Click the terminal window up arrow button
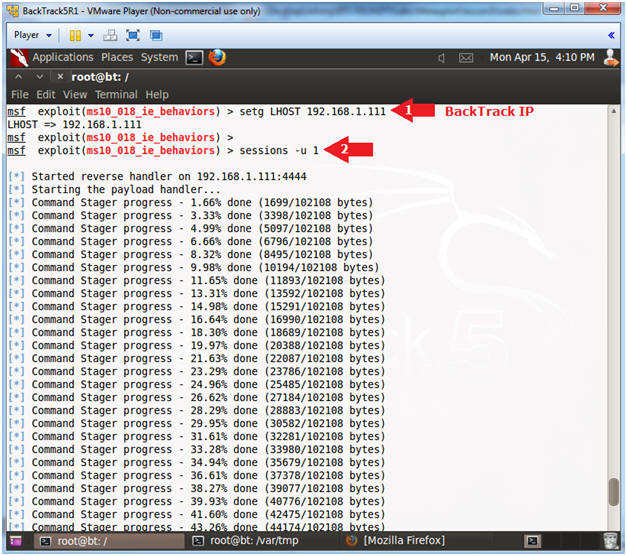This screenshot has width=627, height=556. tap(18, 76)
